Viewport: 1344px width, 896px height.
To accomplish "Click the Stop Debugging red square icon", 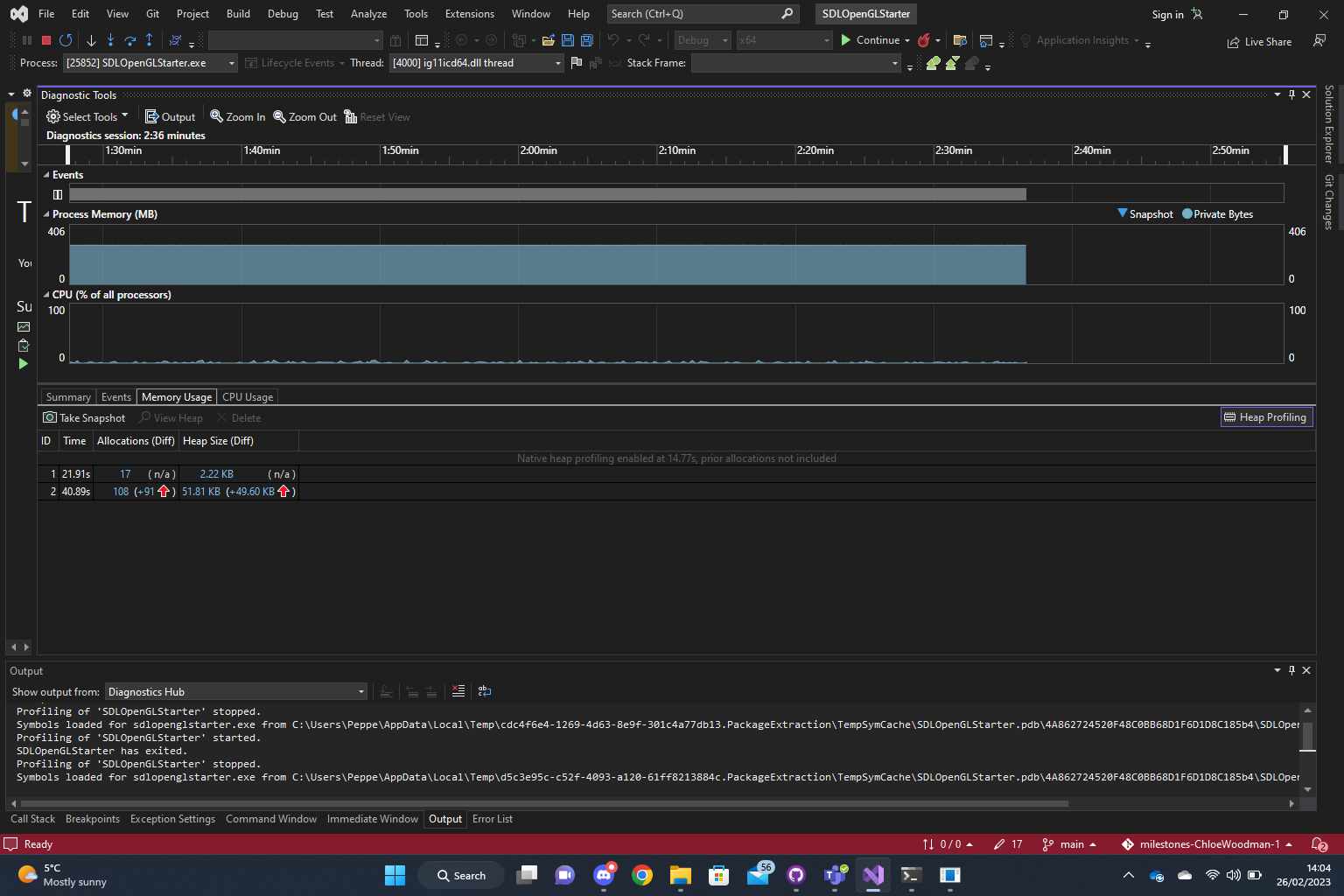I will click(45, 40).
